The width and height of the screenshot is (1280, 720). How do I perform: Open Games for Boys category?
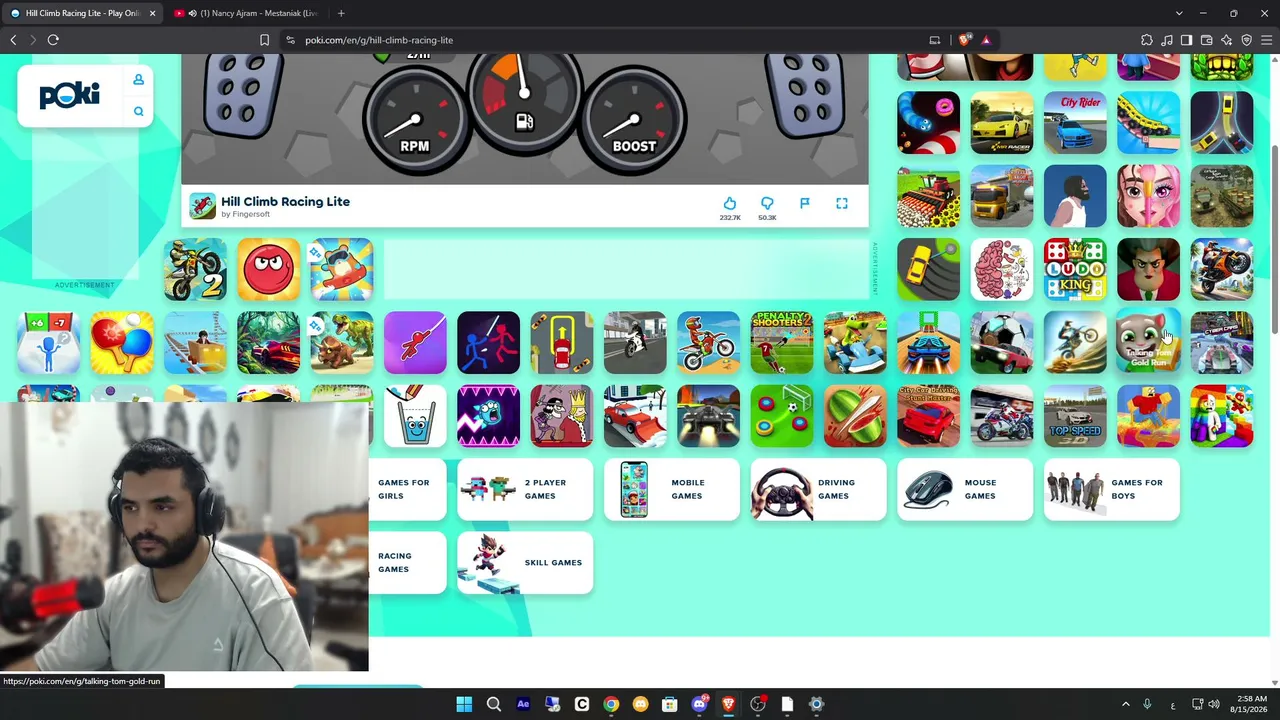(1112, 489)
